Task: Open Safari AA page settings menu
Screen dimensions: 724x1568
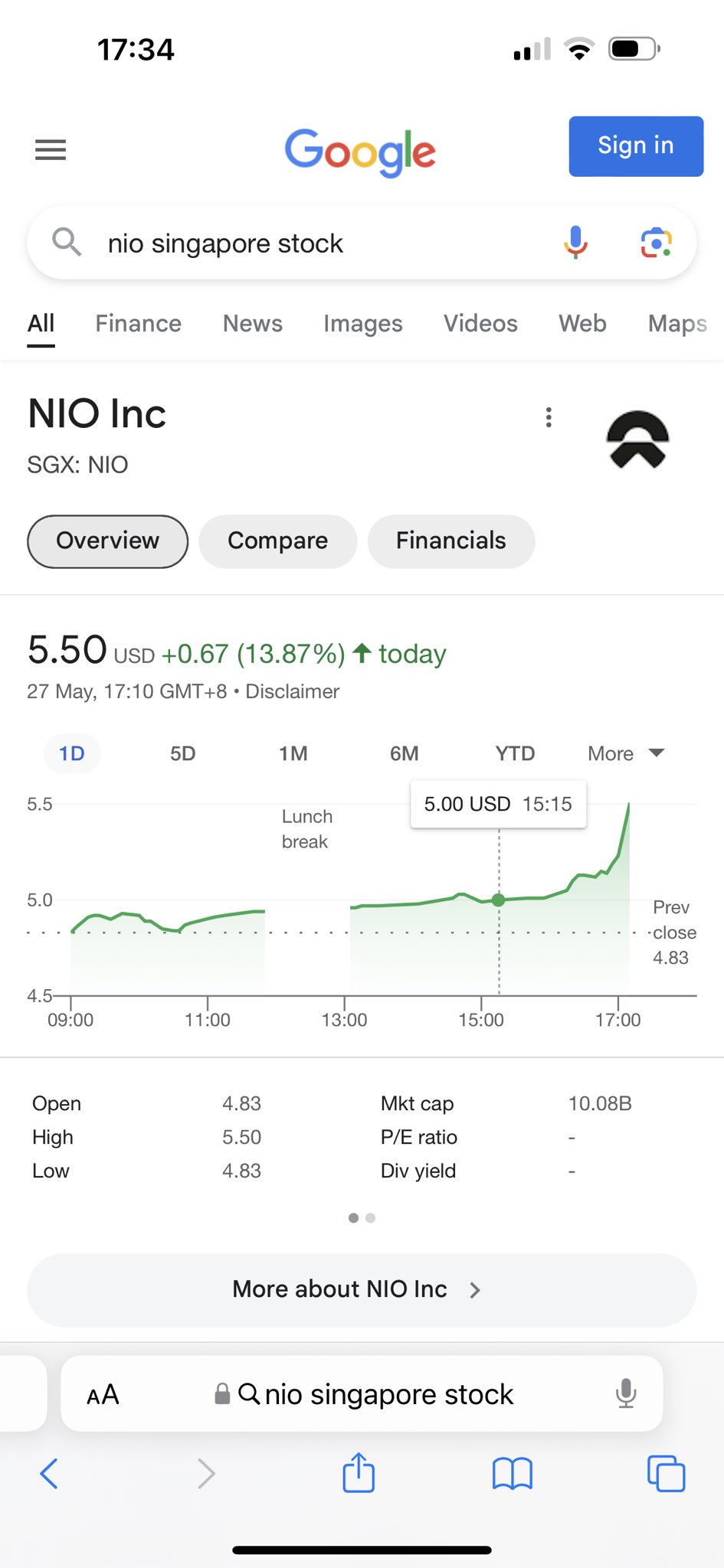Action: [103, 1394]
